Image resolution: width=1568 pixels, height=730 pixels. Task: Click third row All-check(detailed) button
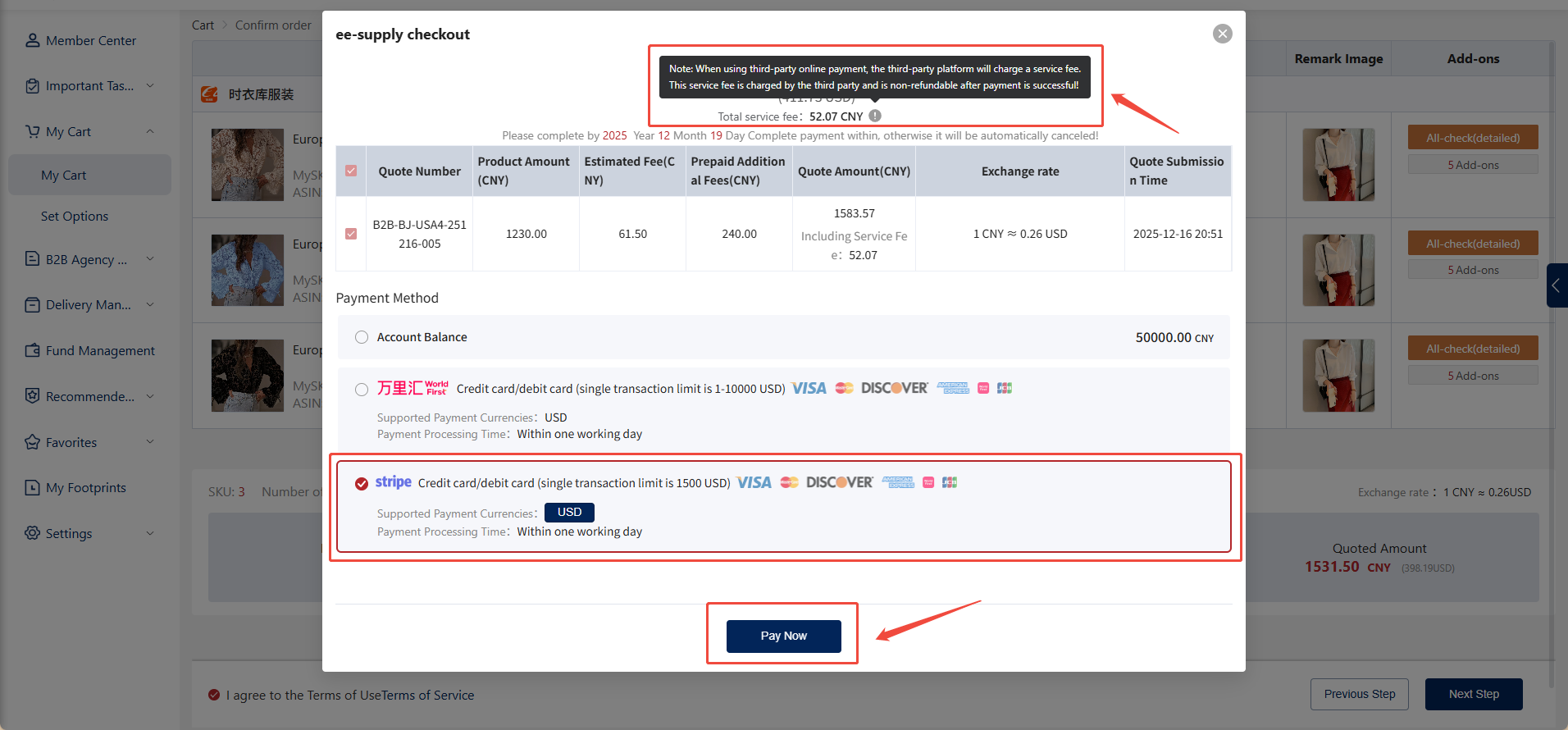coord(1473,349)
